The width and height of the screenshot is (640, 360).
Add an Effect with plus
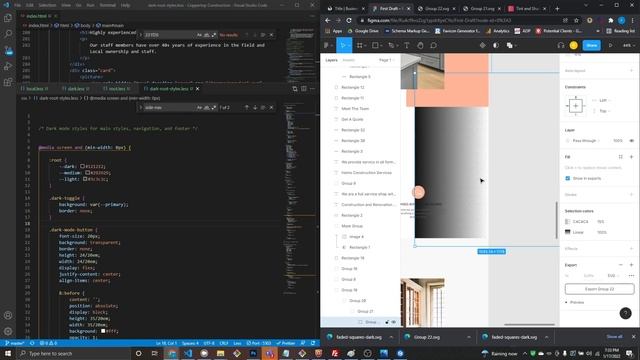[631, 249]
